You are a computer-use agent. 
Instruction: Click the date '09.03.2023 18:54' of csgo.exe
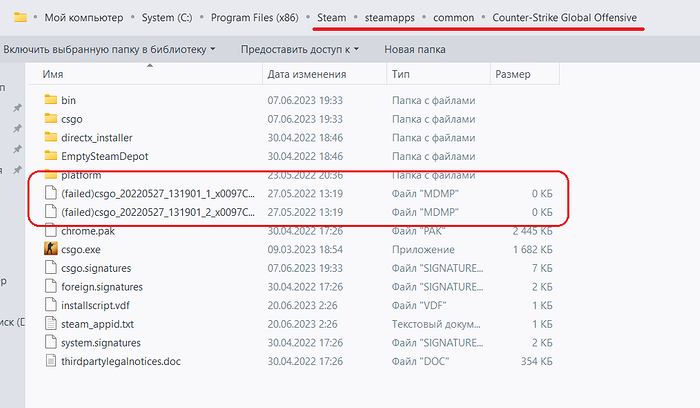coord(305,250)
